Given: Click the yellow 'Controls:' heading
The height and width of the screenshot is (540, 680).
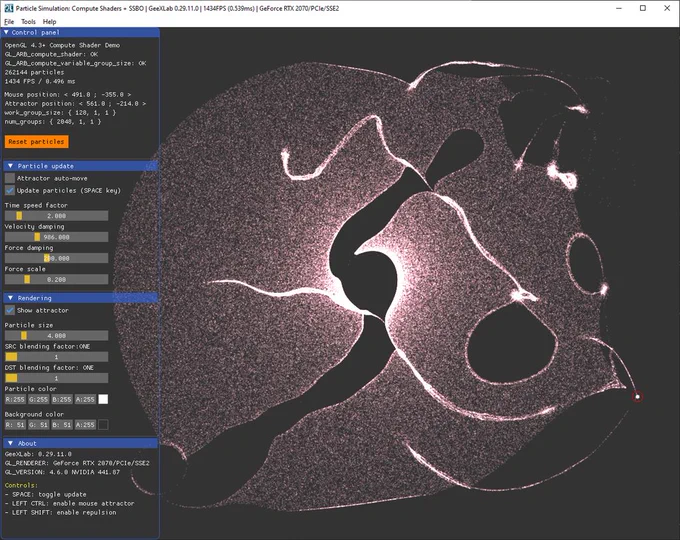Looking at the screenshot, I should point(21,485).
